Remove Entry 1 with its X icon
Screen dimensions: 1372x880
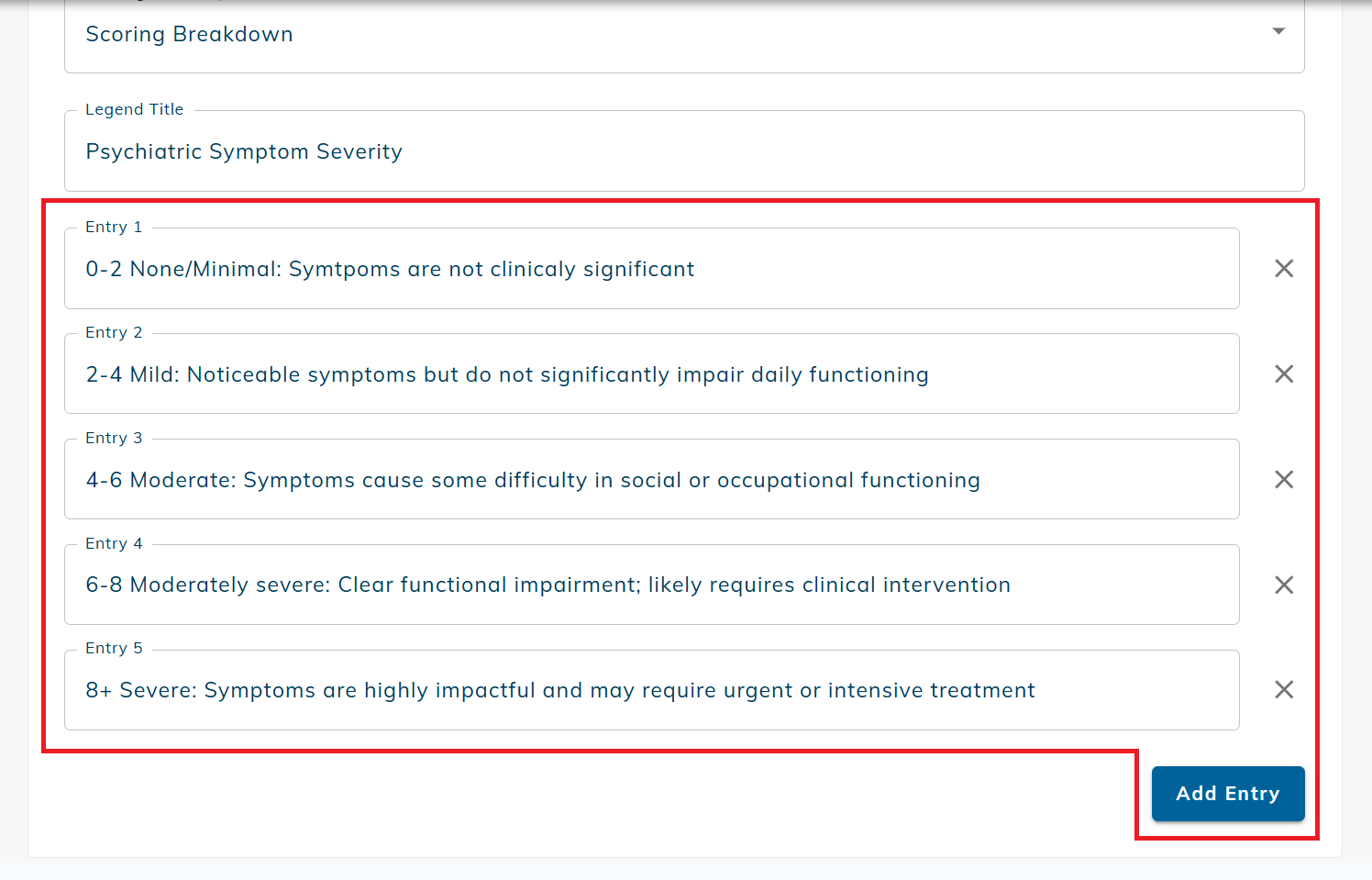1284,269
